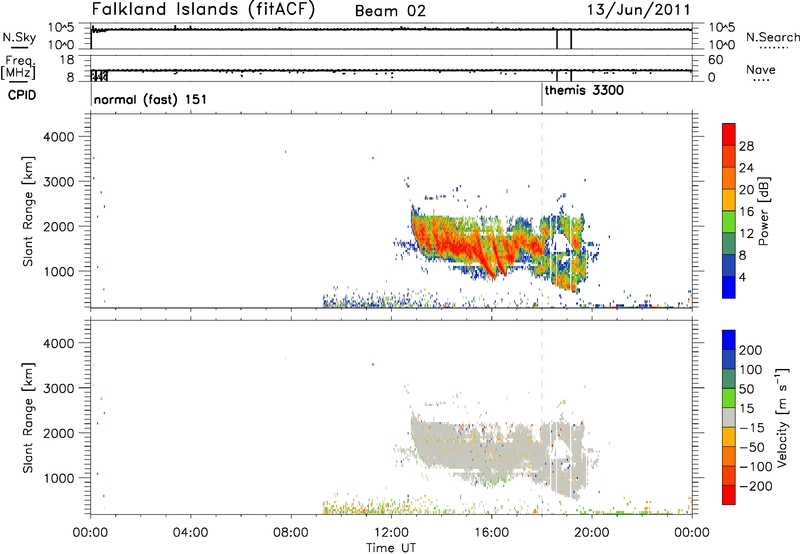Click "Slant Range [km]" label of the velocity panel
Image resolution: width=800 pixels, height=554 pixels.
28,418
